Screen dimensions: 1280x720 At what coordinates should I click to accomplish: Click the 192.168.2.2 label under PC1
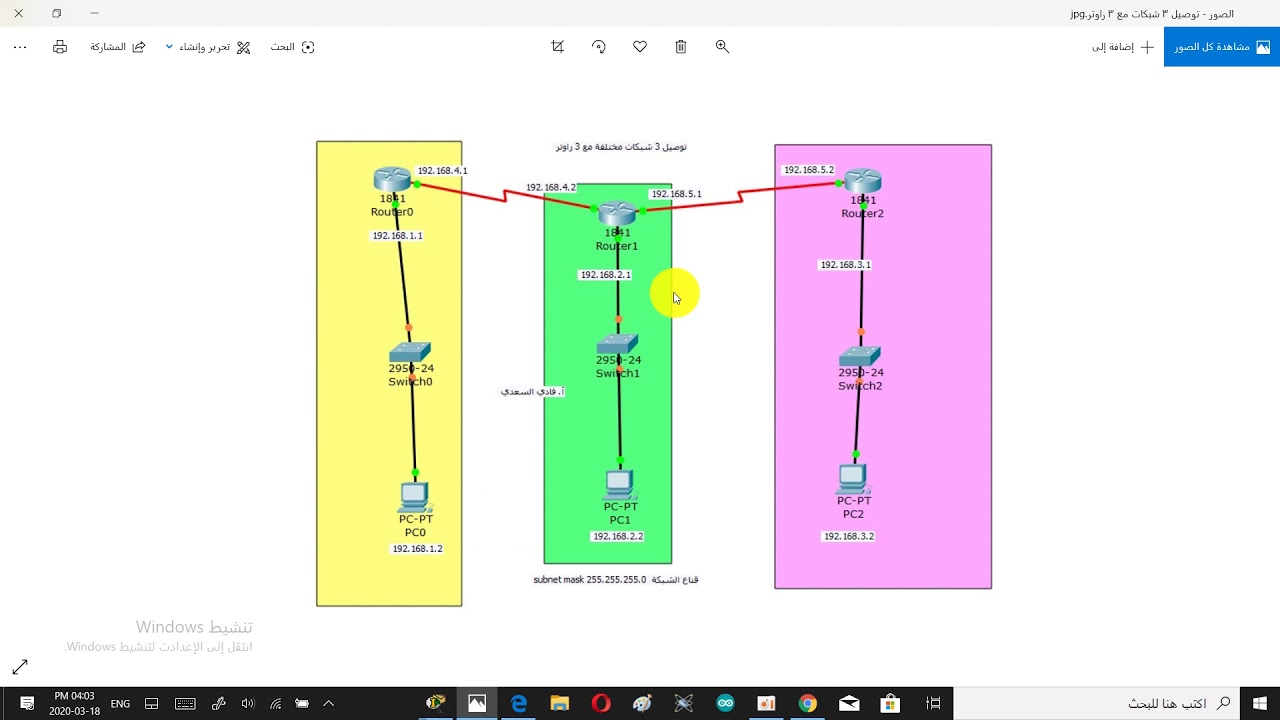[x=618, y=537]
